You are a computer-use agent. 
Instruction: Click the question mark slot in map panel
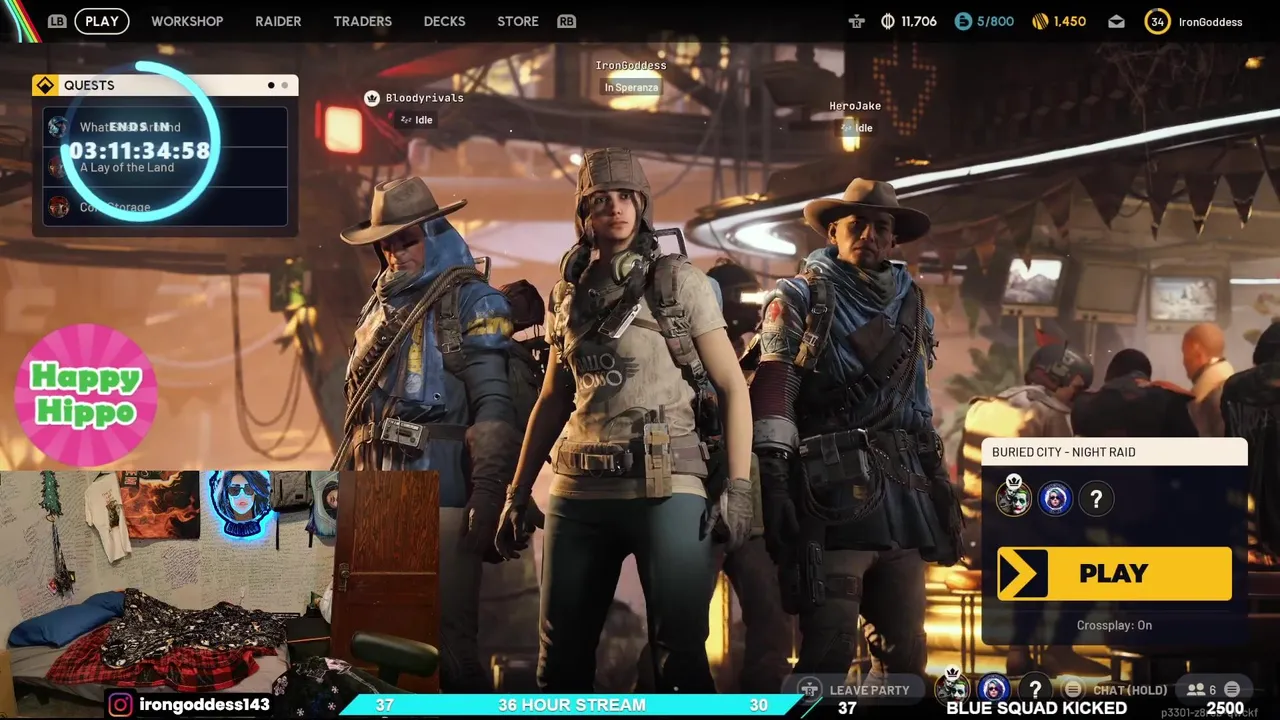click(1096, 498)
